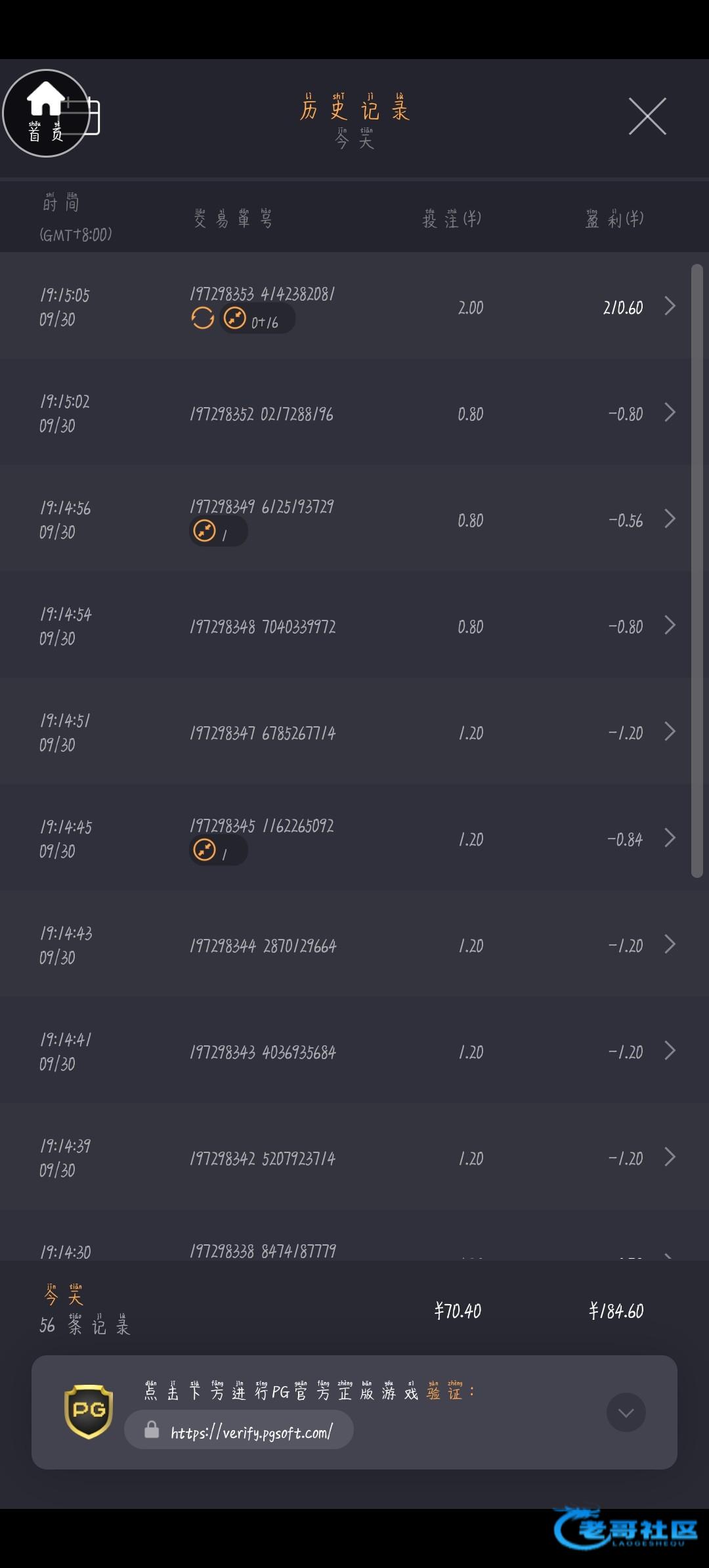Click the PG shield logo
This screenshot has height=1568, width=709.
pyautogui.click(x=89, y=1411)
